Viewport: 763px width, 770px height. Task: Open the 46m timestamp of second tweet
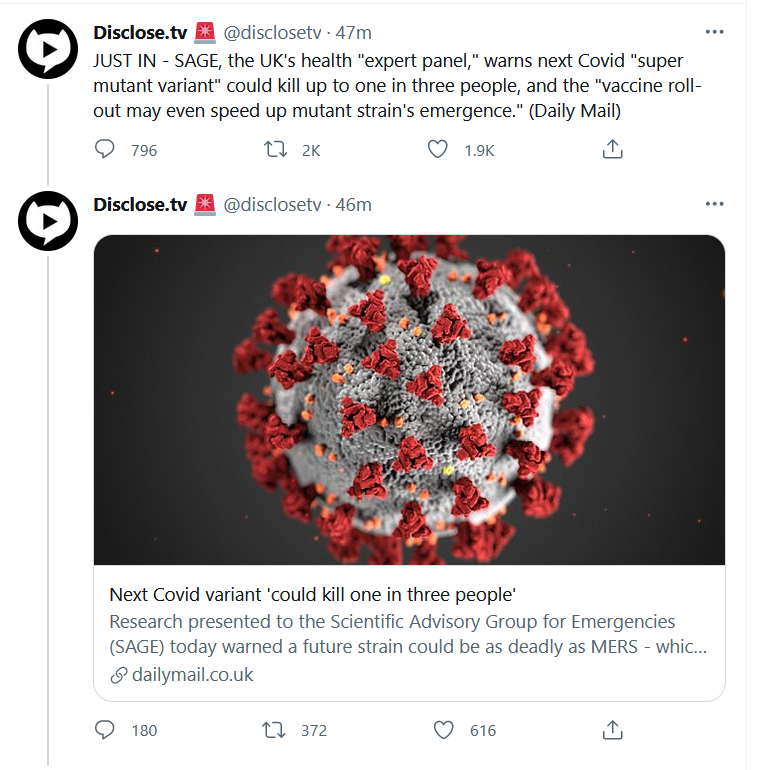point(354,204)
